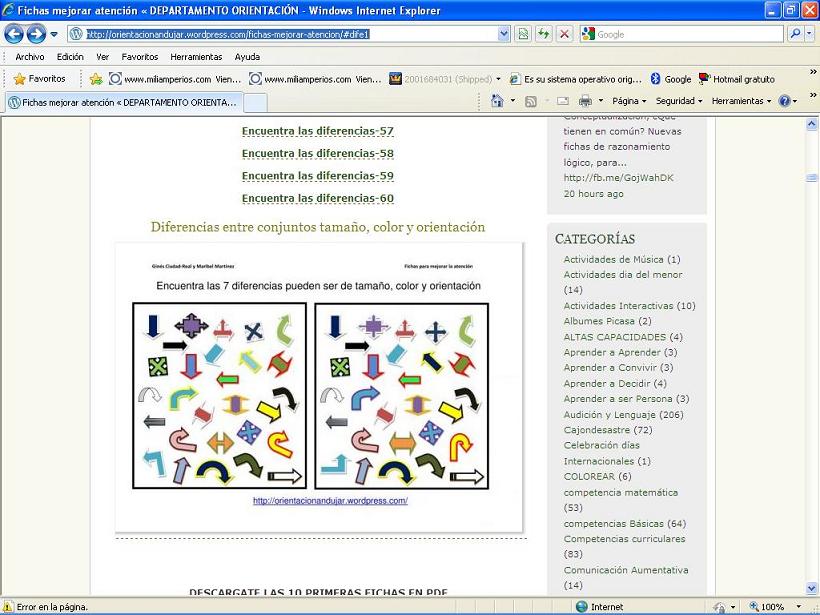Open Actividades de Música category
820x615 pixels.
(613, 259)
